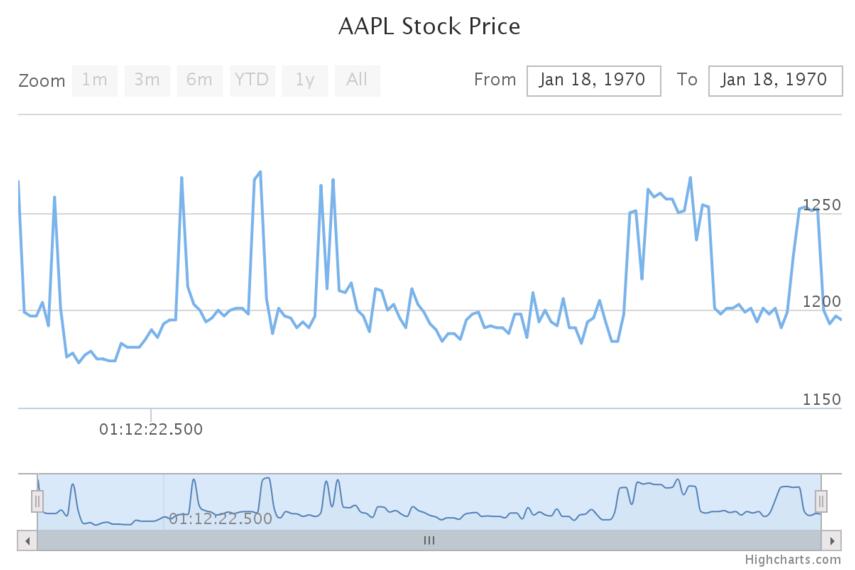Select the 1m zoom range

click(94, 80)
